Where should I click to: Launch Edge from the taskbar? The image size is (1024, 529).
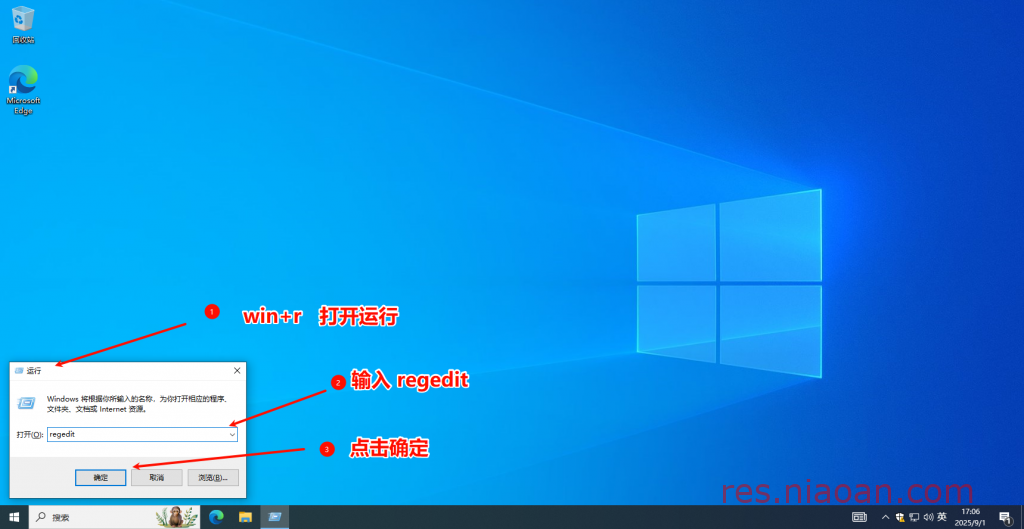(x=216, y=517)
